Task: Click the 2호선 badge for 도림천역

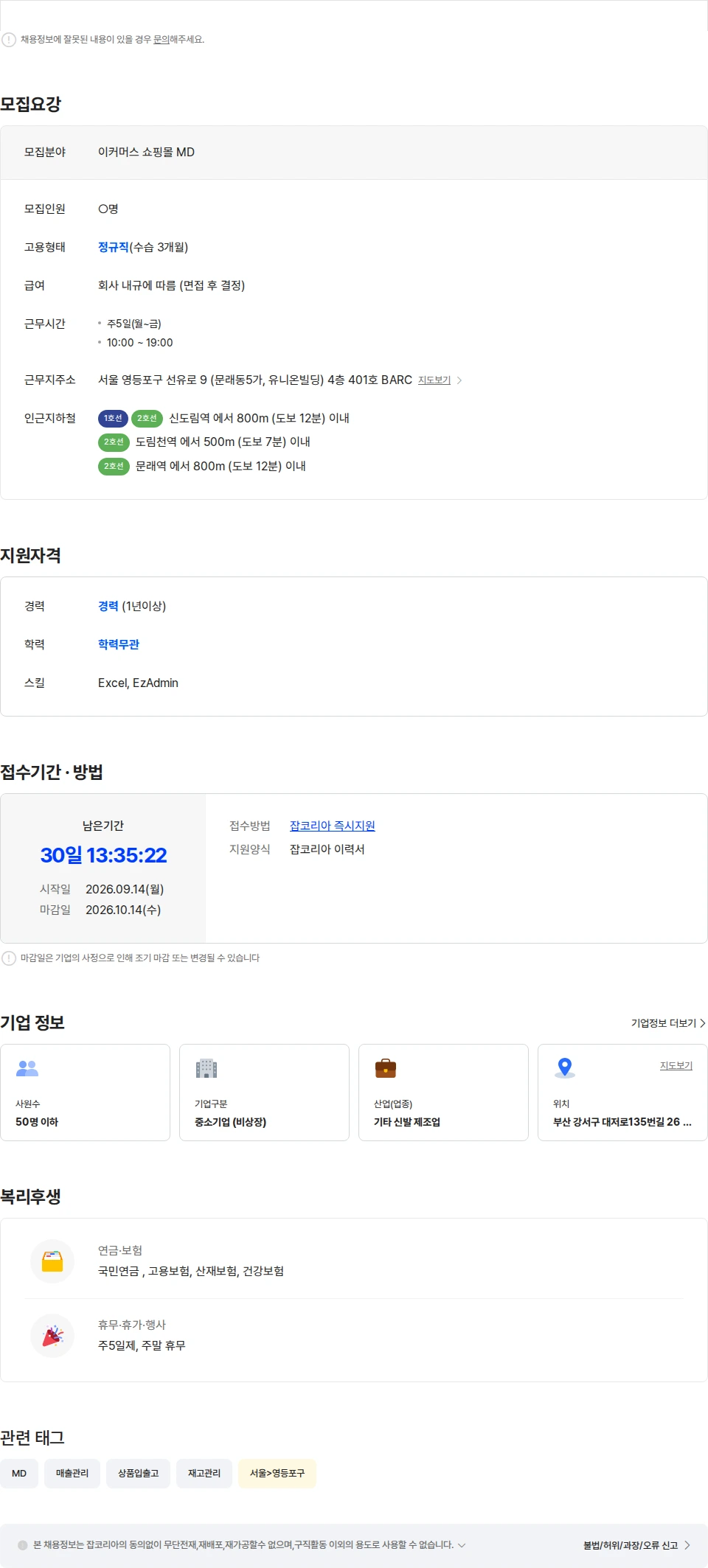Action: point(114,442)
